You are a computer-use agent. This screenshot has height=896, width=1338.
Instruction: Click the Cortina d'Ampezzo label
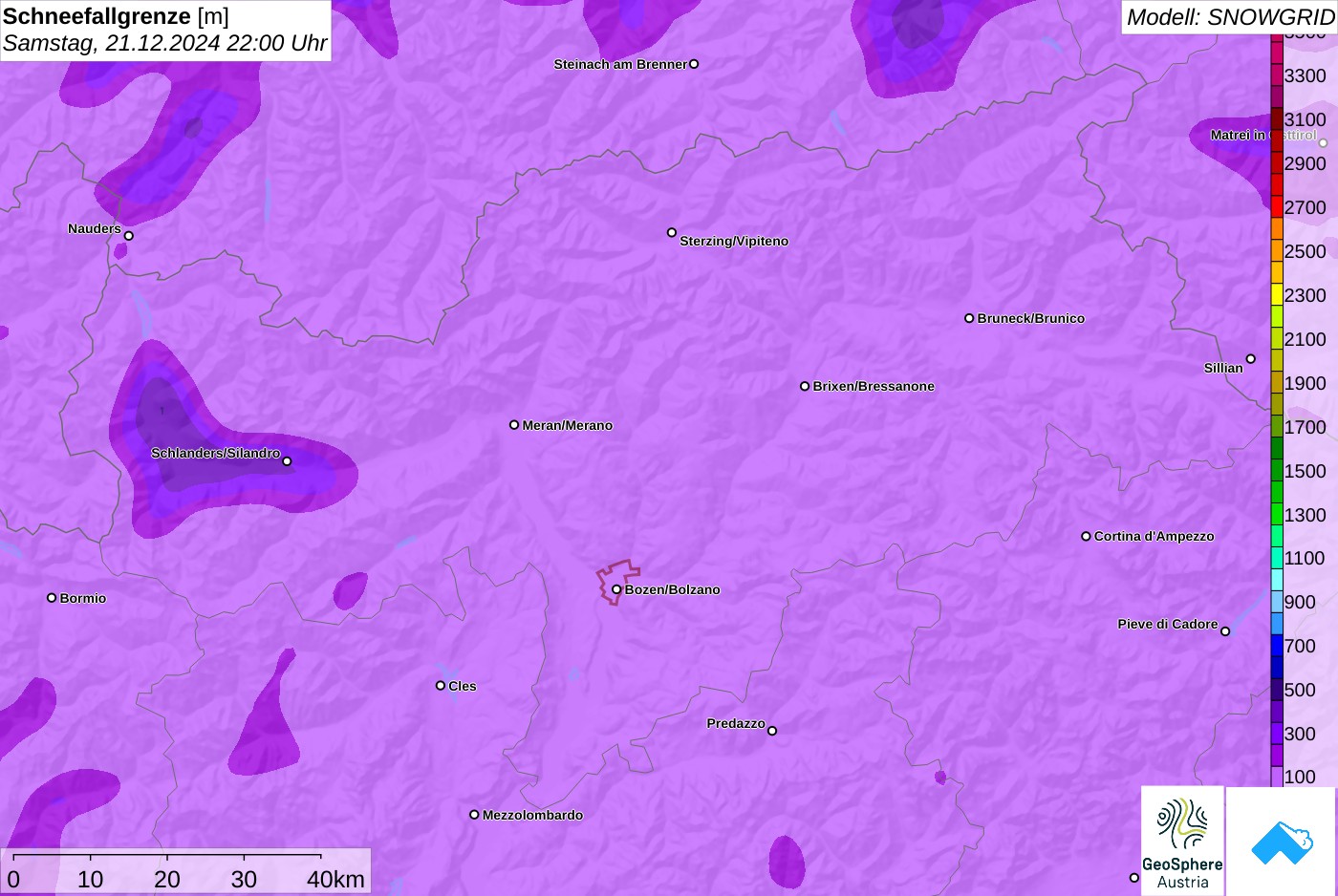click(1155, 536)
